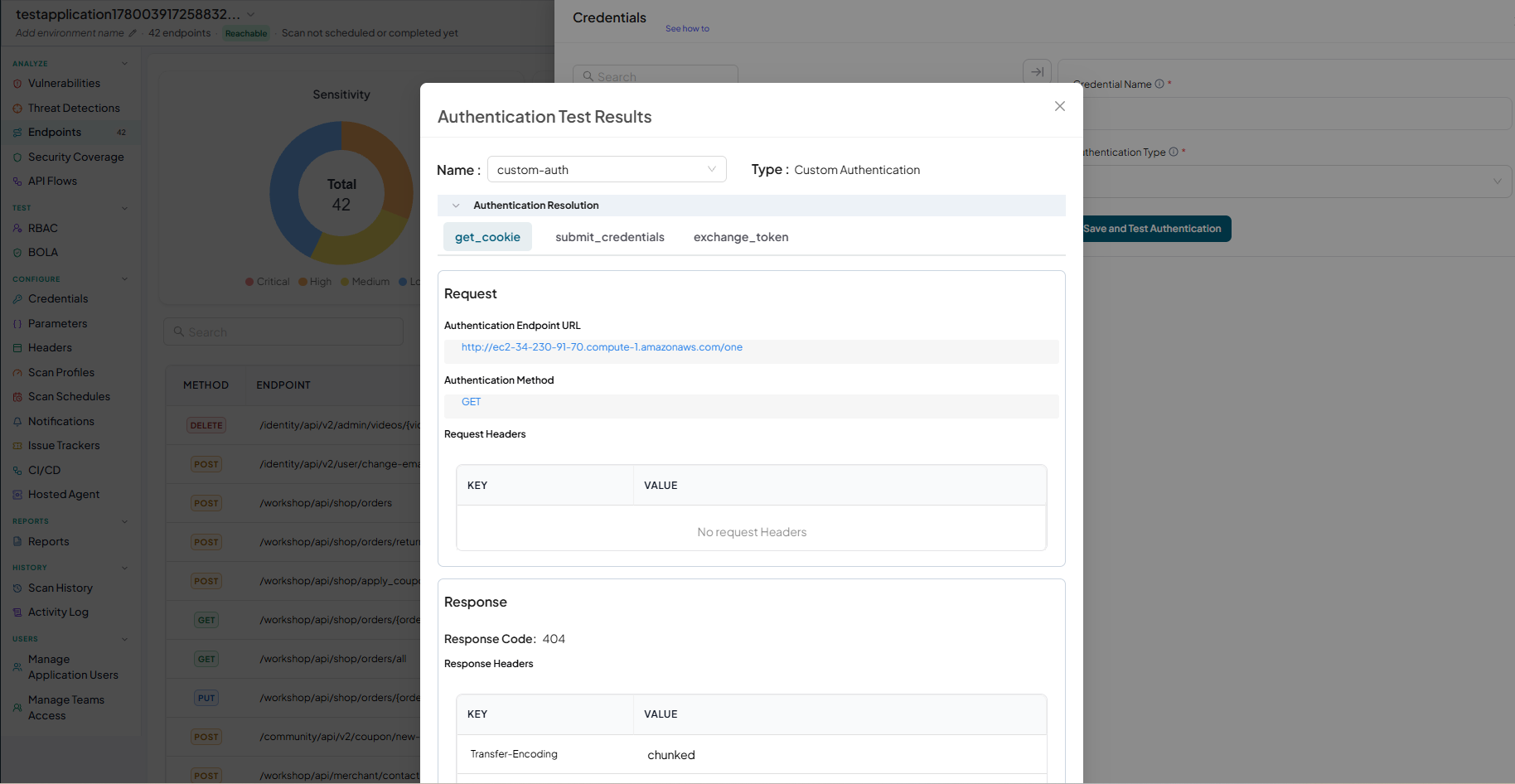The height and width of the screenshot is (784, 1515).
Task: Select the get_cookie tab
Action: pos(487,237)
